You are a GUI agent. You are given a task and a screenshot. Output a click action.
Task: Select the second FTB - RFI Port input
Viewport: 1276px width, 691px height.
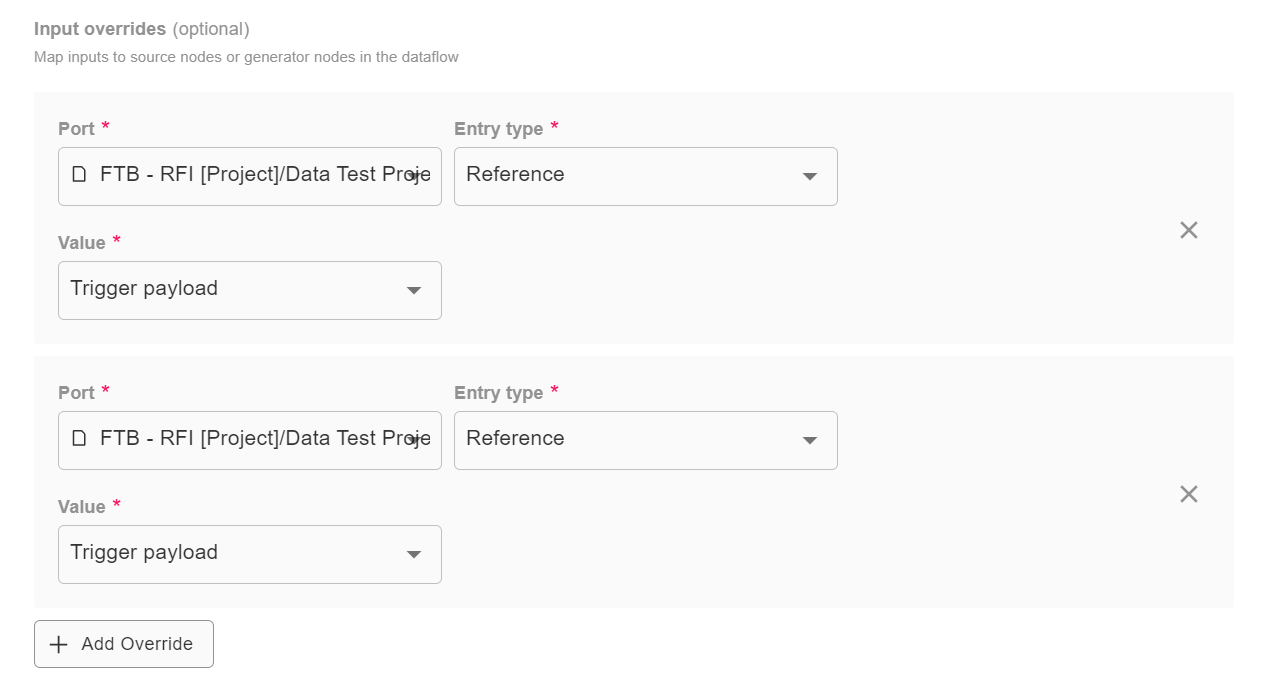tap(250, 440)
